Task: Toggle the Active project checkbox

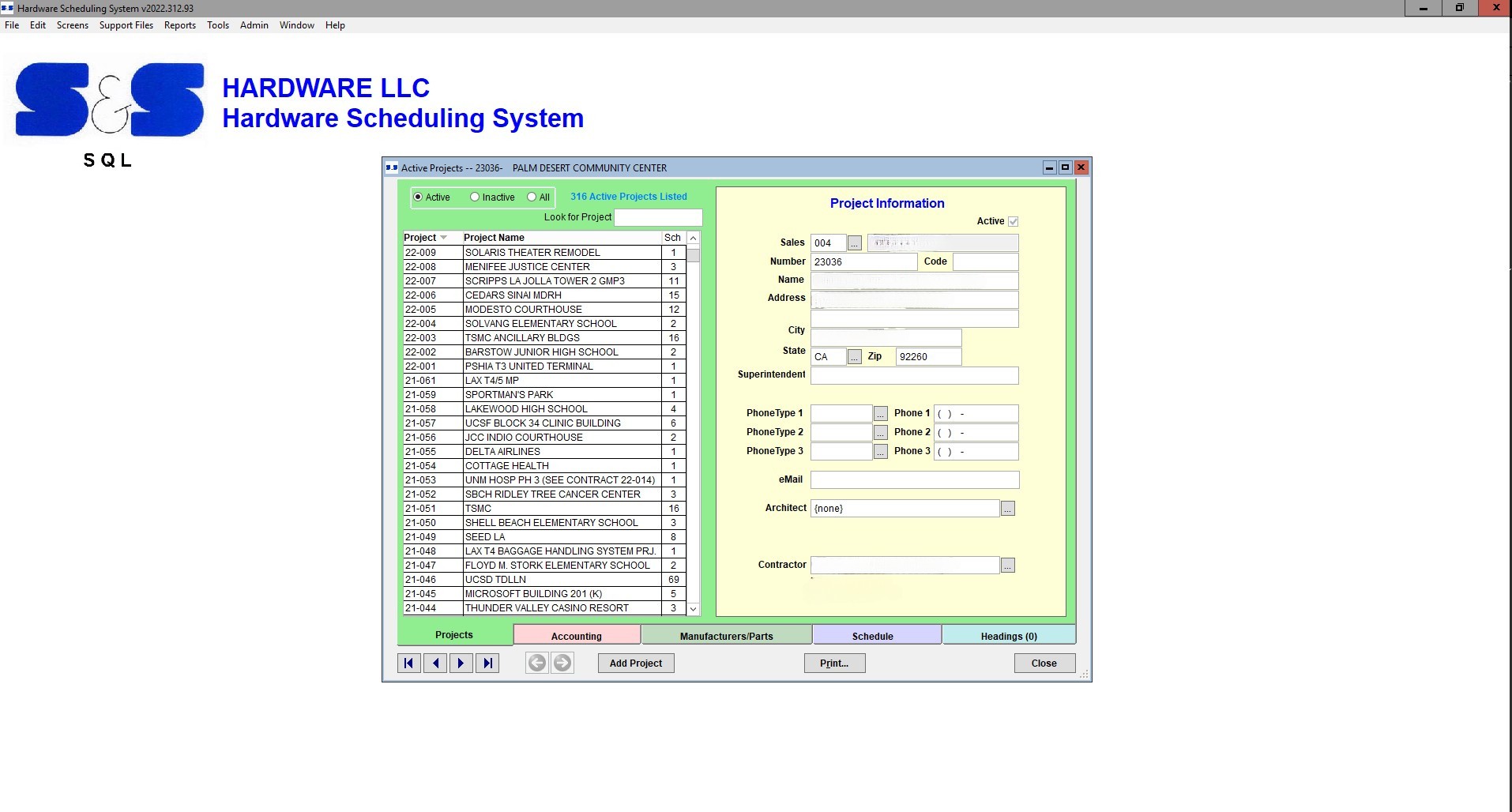Action: point(1013,222)
